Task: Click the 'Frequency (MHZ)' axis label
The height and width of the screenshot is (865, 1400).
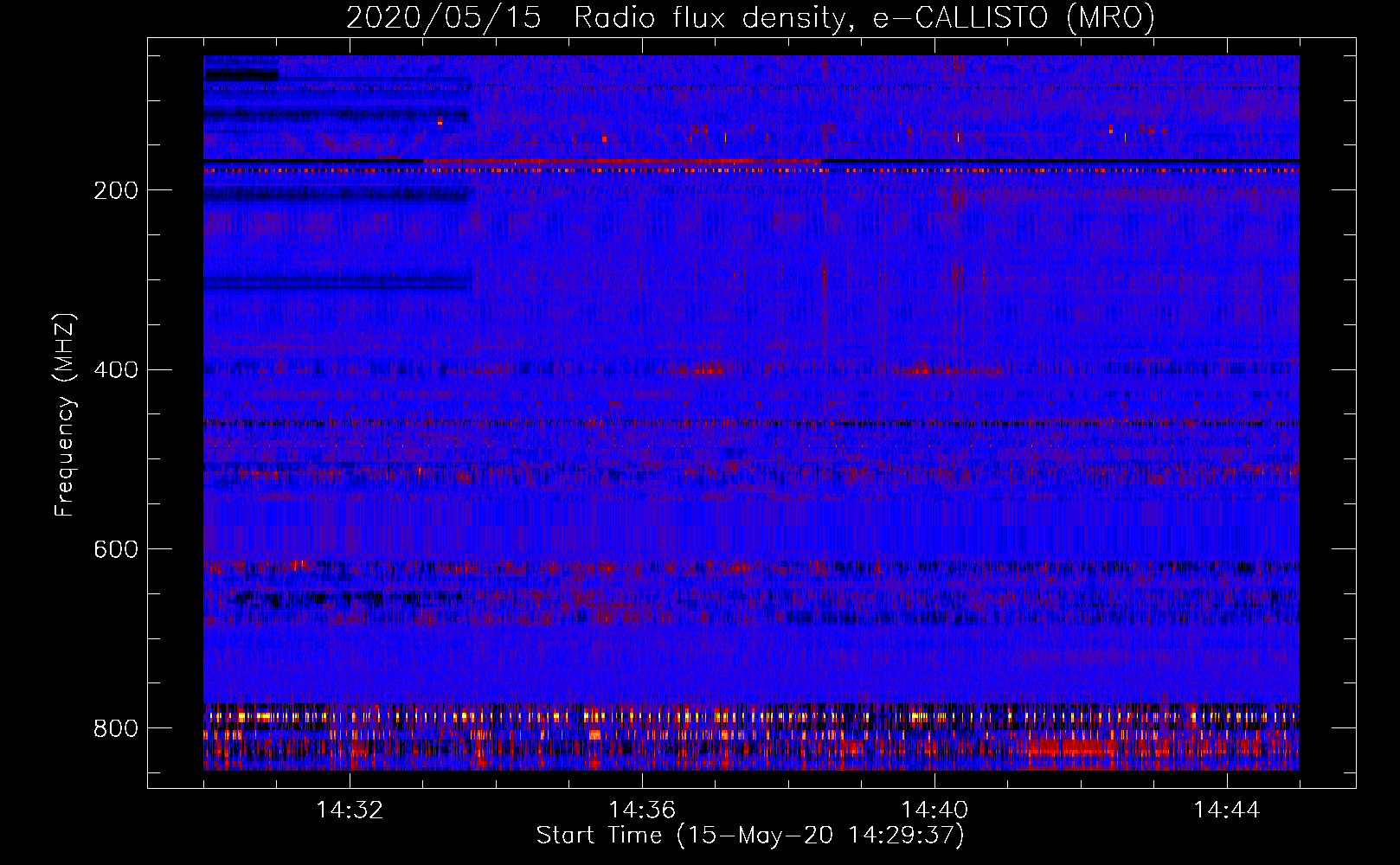Action: tap(65, 414)
